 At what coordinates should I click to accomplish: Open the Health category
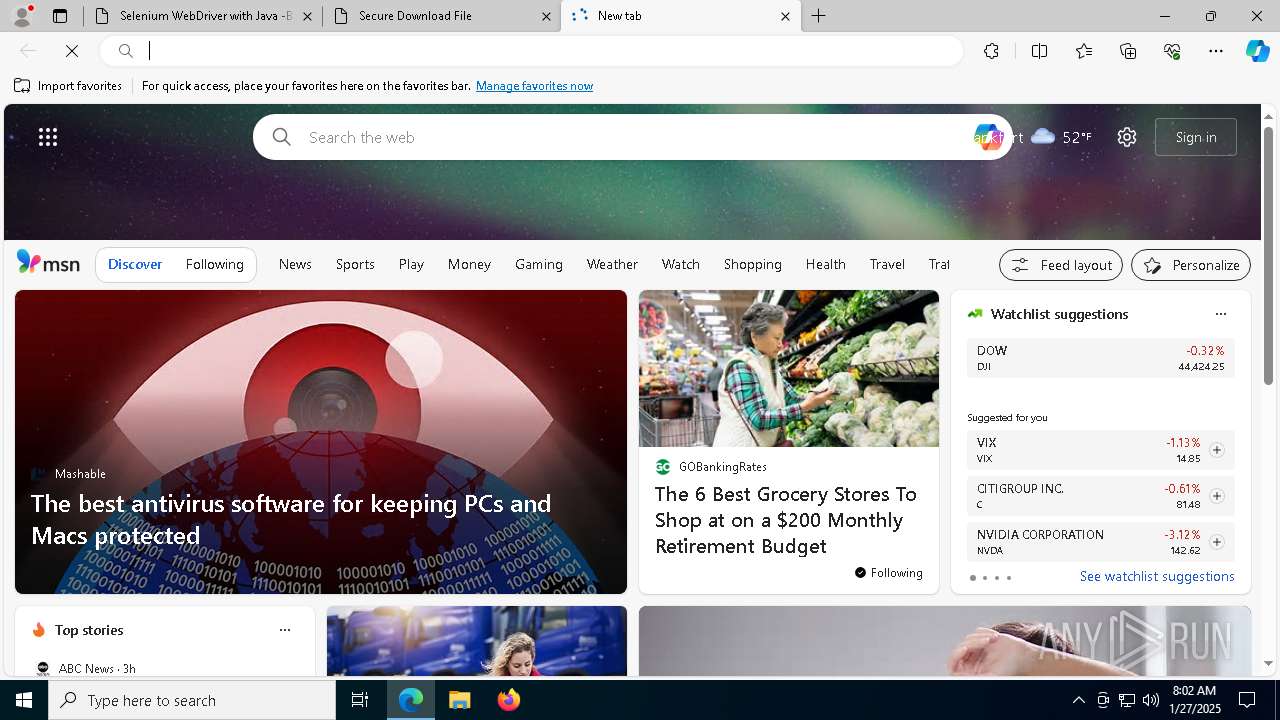pos(825,264)
